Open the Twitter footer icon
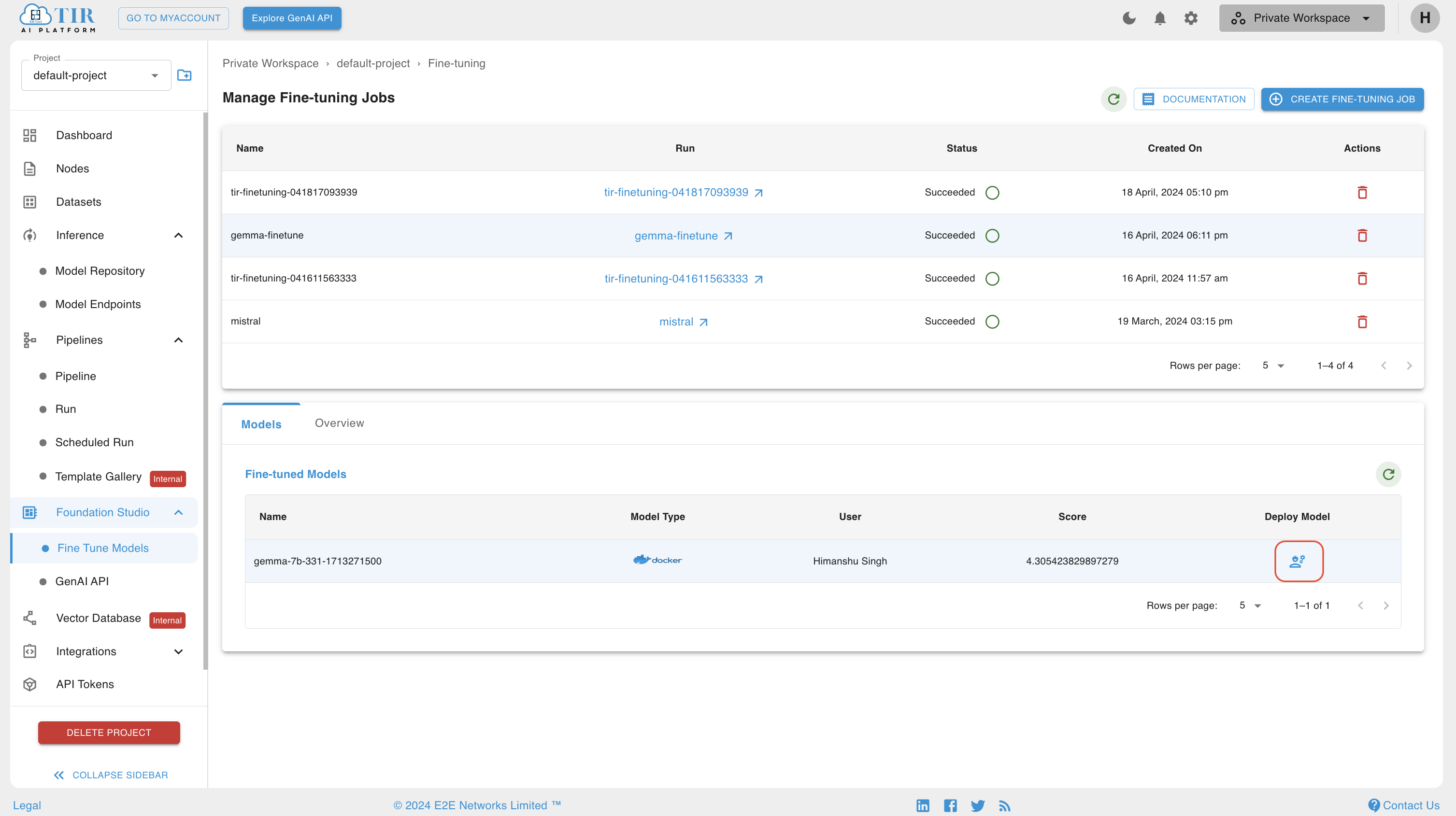Screen dimensions: 1456x816 click(977, 805)
